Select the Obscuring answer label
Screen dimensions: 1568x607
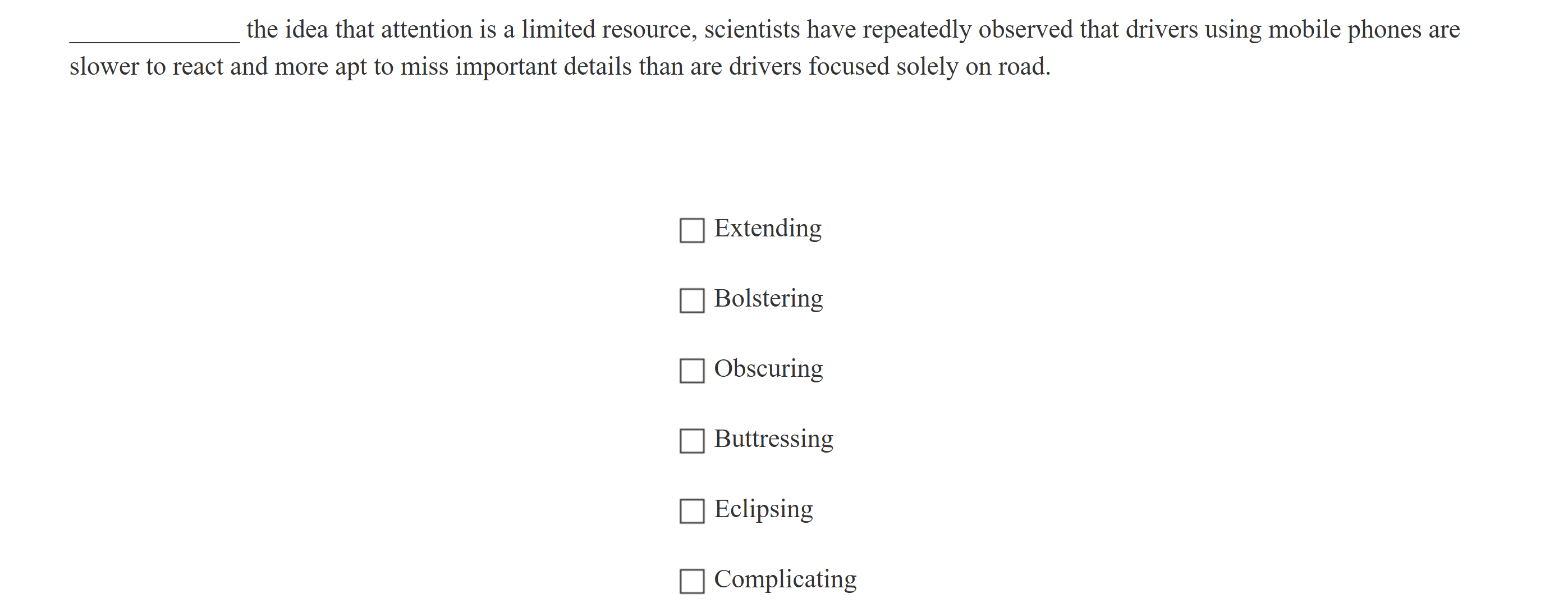[768, 368]
